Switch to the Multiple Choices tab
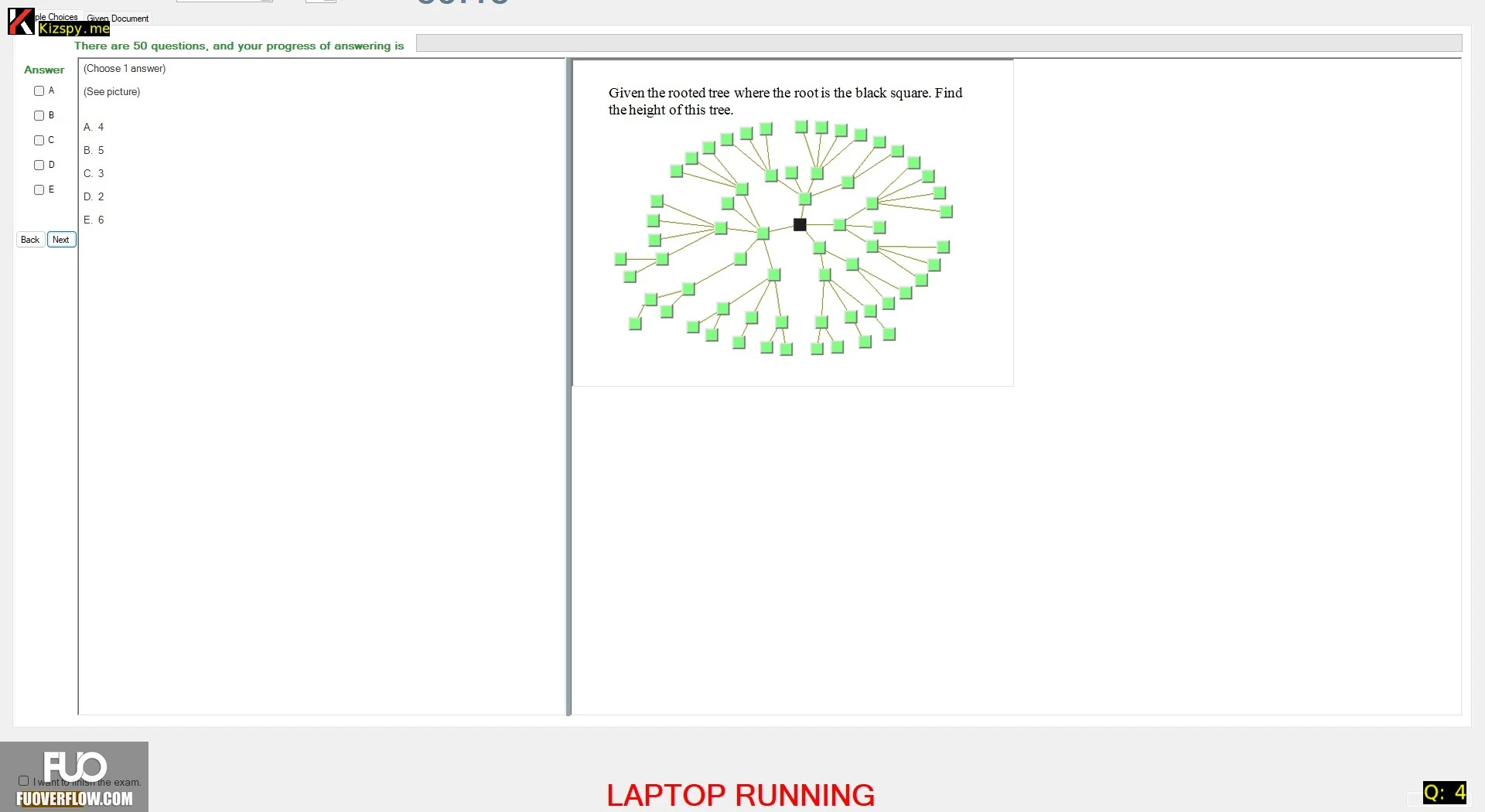The width and height of the screenshot is (1485, 812). coord(56,17)
